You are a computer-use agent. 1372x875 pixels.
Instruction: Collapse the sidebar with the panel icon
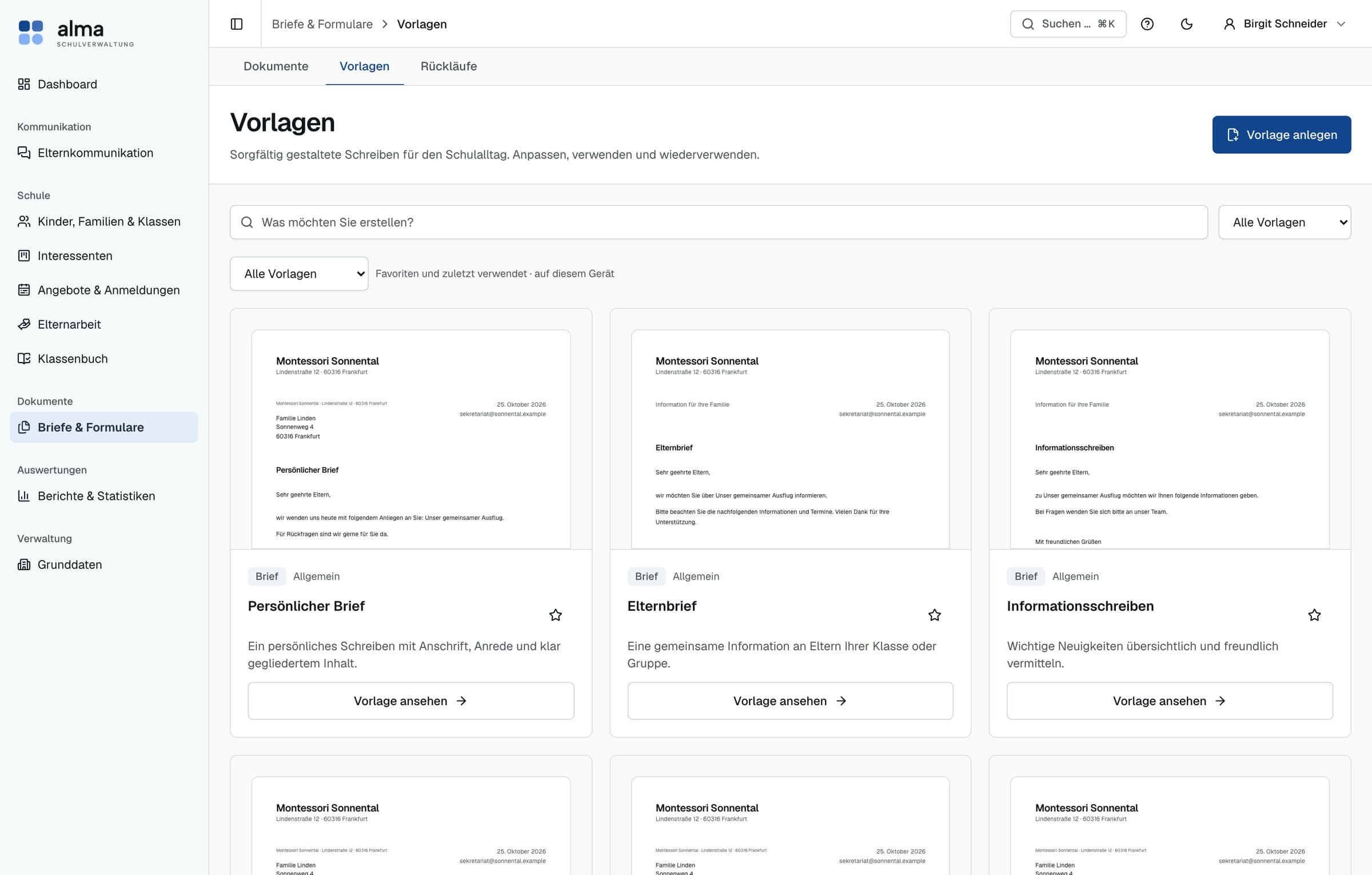[237, 24]
